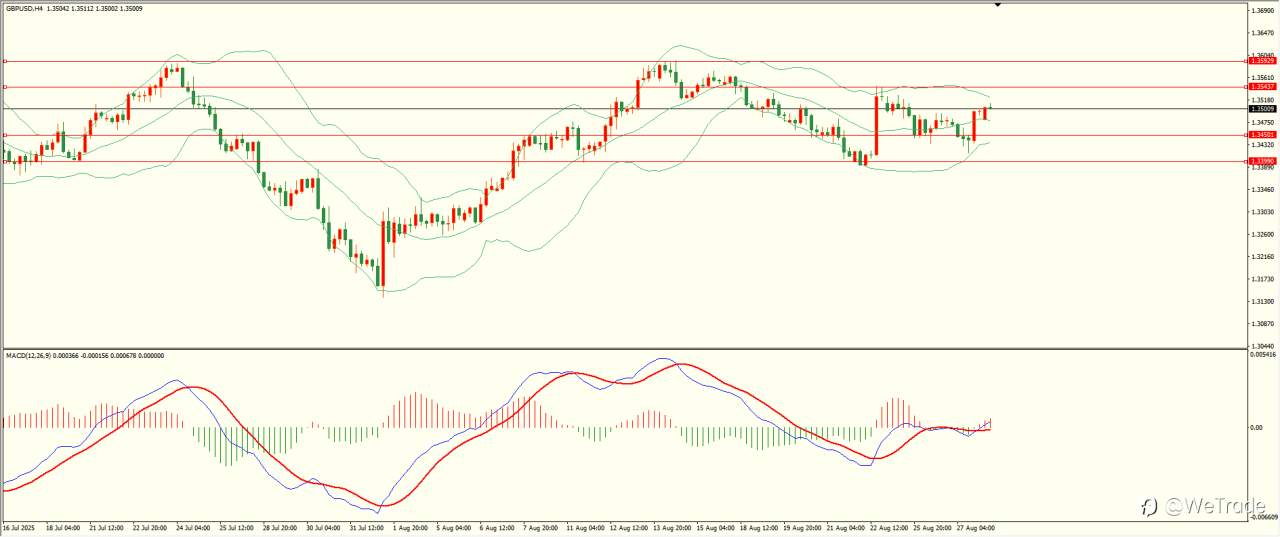Click the 18 Aug 12:00 time label
The image size is (1280, 537).
(x=758, y=527)
